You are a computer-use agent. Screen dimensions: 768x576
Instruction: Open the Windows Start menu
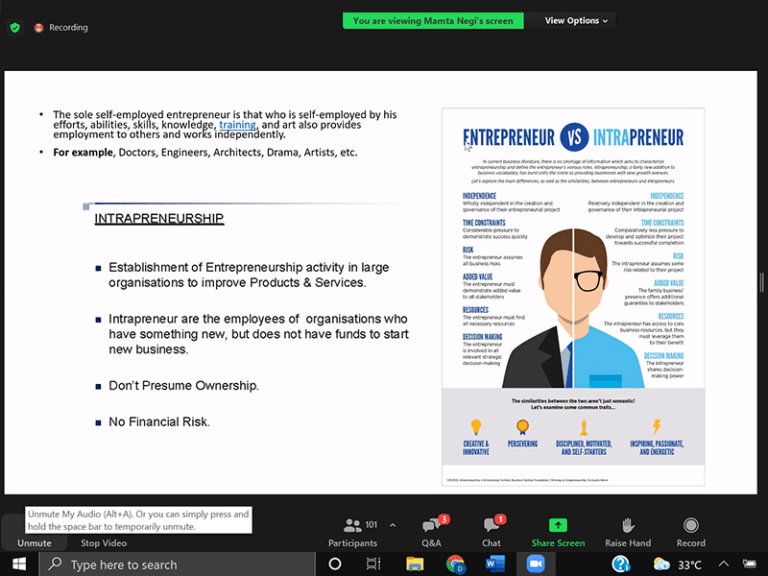pos(18,564)
